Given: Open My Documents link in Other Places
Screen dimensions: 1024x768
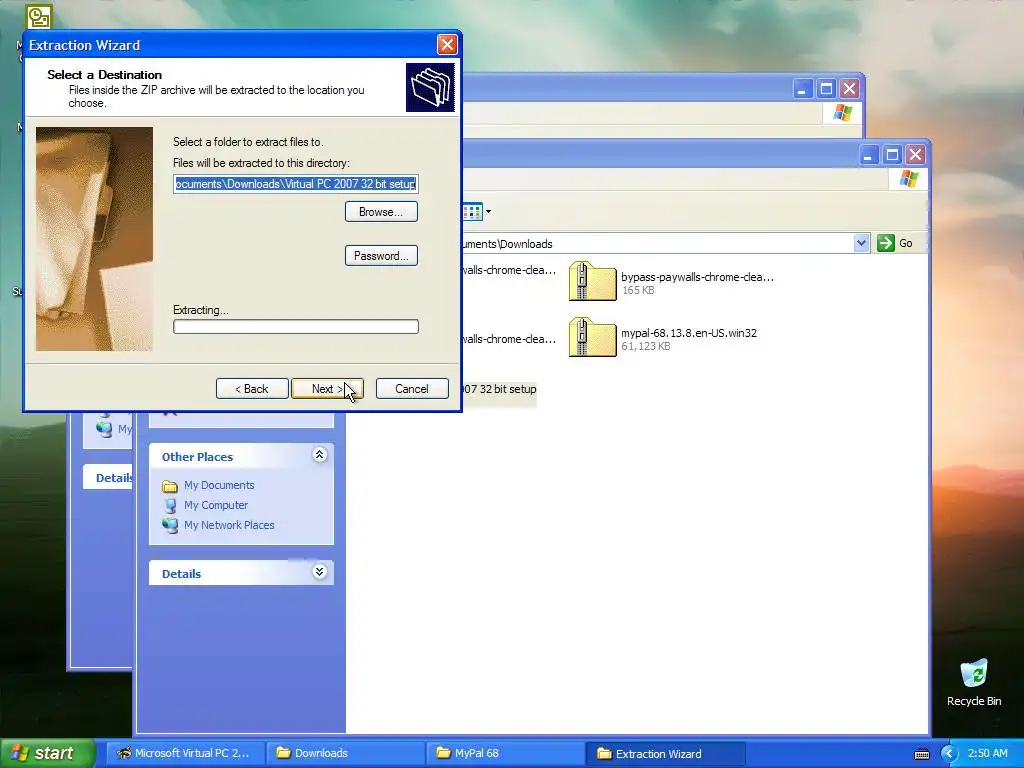Looking at the screenshot, I should pos(219,485).
